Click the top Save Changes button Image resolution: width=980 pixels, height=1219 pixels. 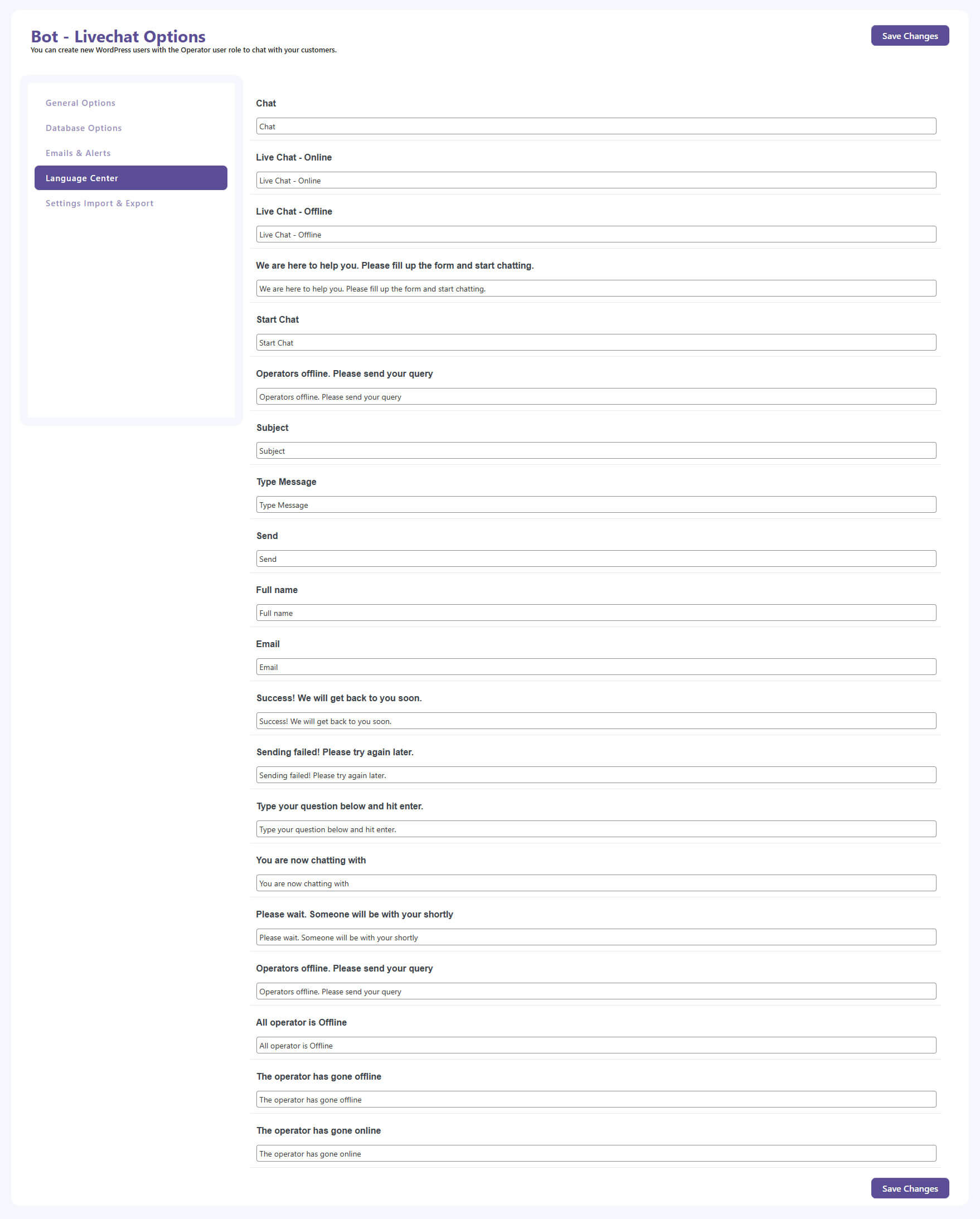tap(909, 36)
